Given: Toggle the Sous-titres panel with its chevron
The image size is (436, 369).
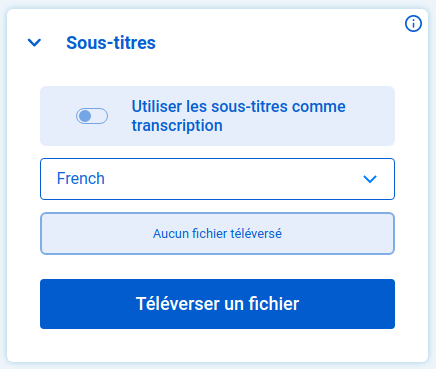Looking at the screenshot, I should 34,43.
